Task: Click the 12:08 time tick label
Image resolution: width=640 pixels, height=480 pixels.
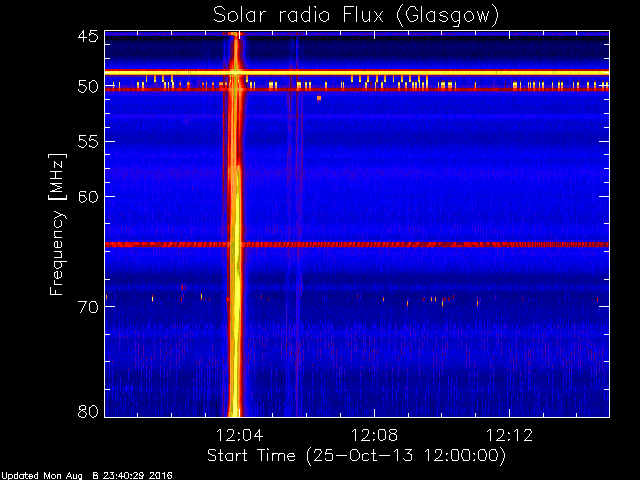Action: [374, 435]
